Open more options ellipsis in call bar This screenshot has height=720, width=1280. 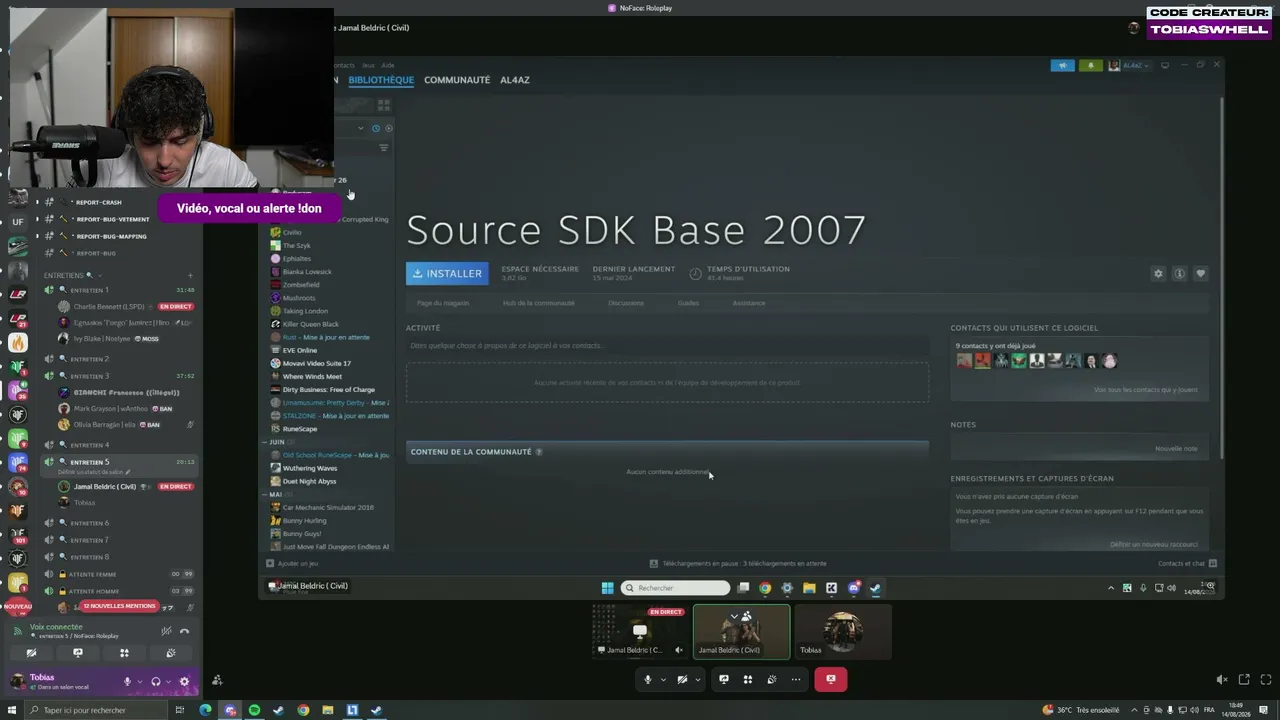tap(796, 680)
